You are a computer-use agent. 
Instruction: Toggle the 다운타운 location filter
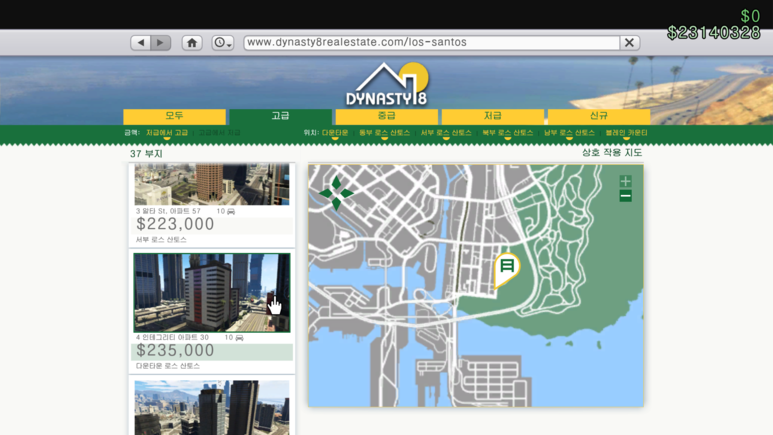335,133
